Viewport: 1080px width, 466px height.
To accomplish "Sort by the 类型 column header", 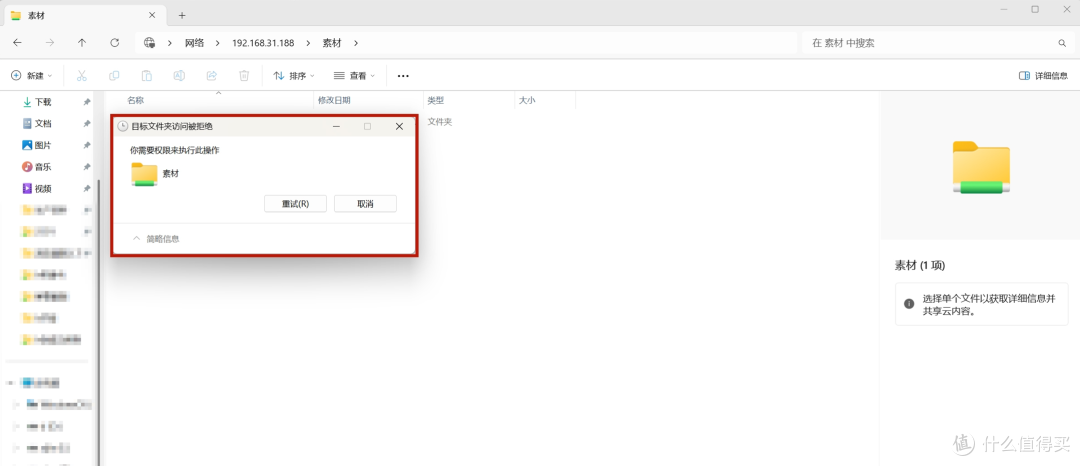I will [x=435, y=100].
